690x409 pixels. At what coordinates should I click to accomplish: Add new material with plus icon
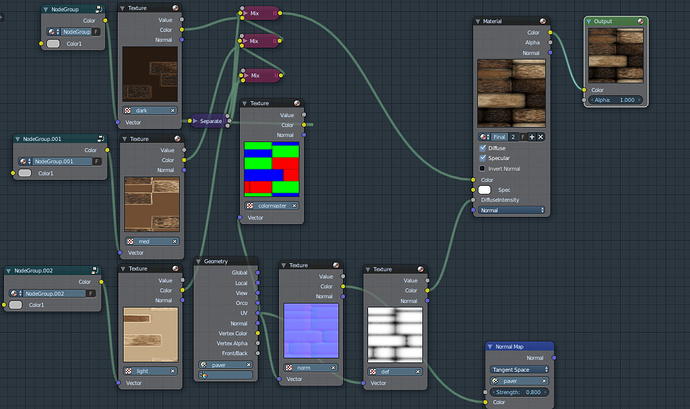coord(532,137)
